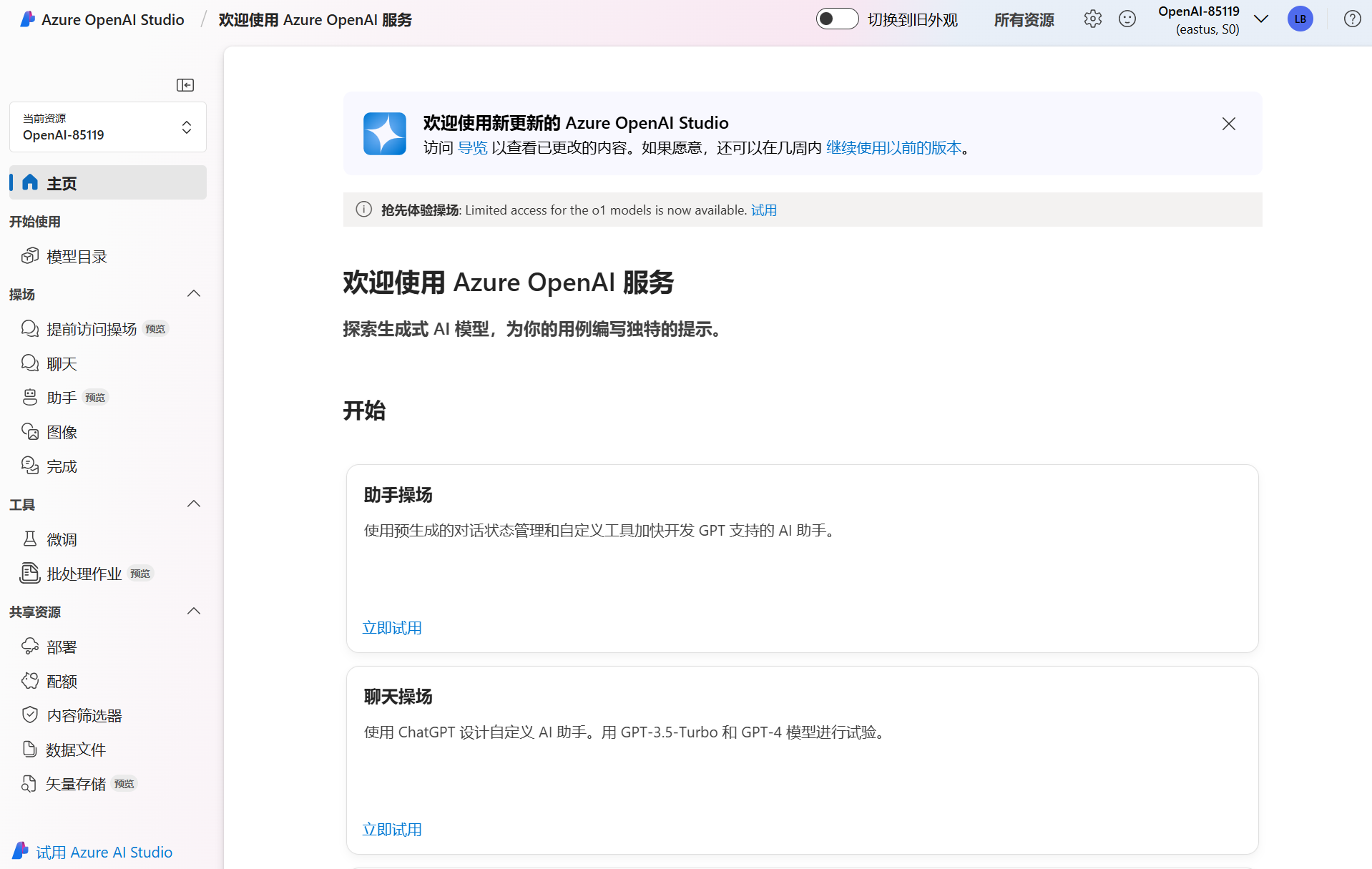The image size is (1372, 869).
Task: Click the completions icon beside 完成
Action: point(30,466)
